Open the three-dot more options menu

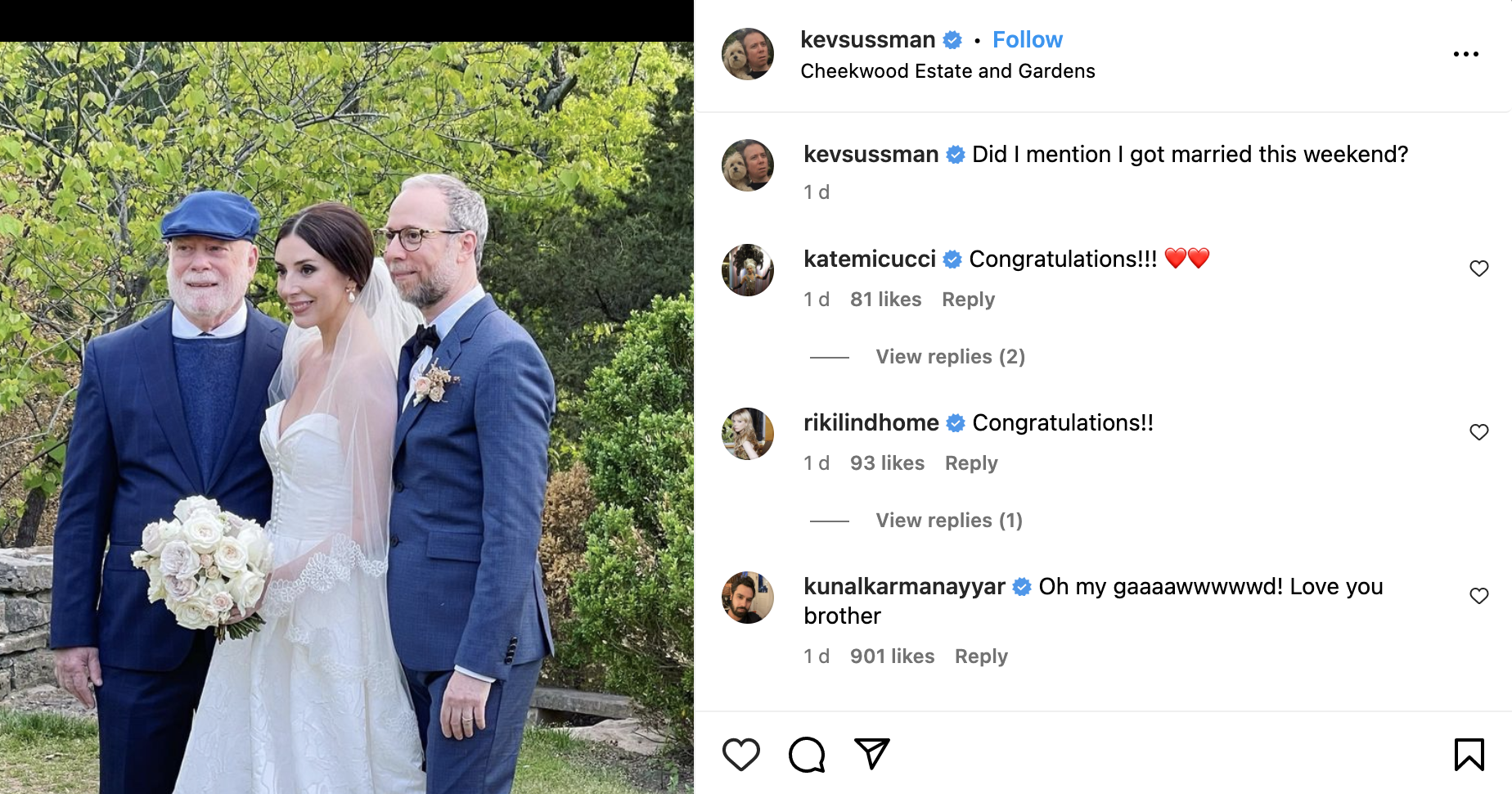pyautogui.click(x=1465, y=54)
